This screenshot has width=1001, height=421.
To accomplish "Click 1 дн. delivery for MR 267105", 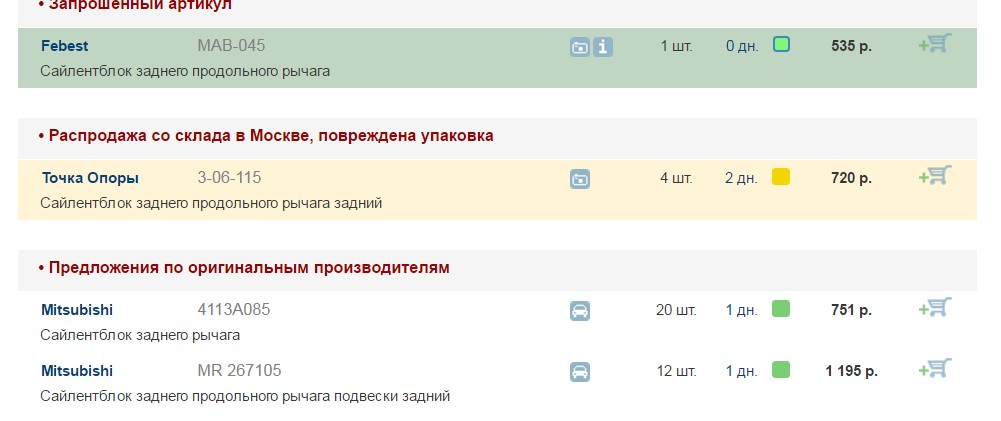I will [741, 371].
